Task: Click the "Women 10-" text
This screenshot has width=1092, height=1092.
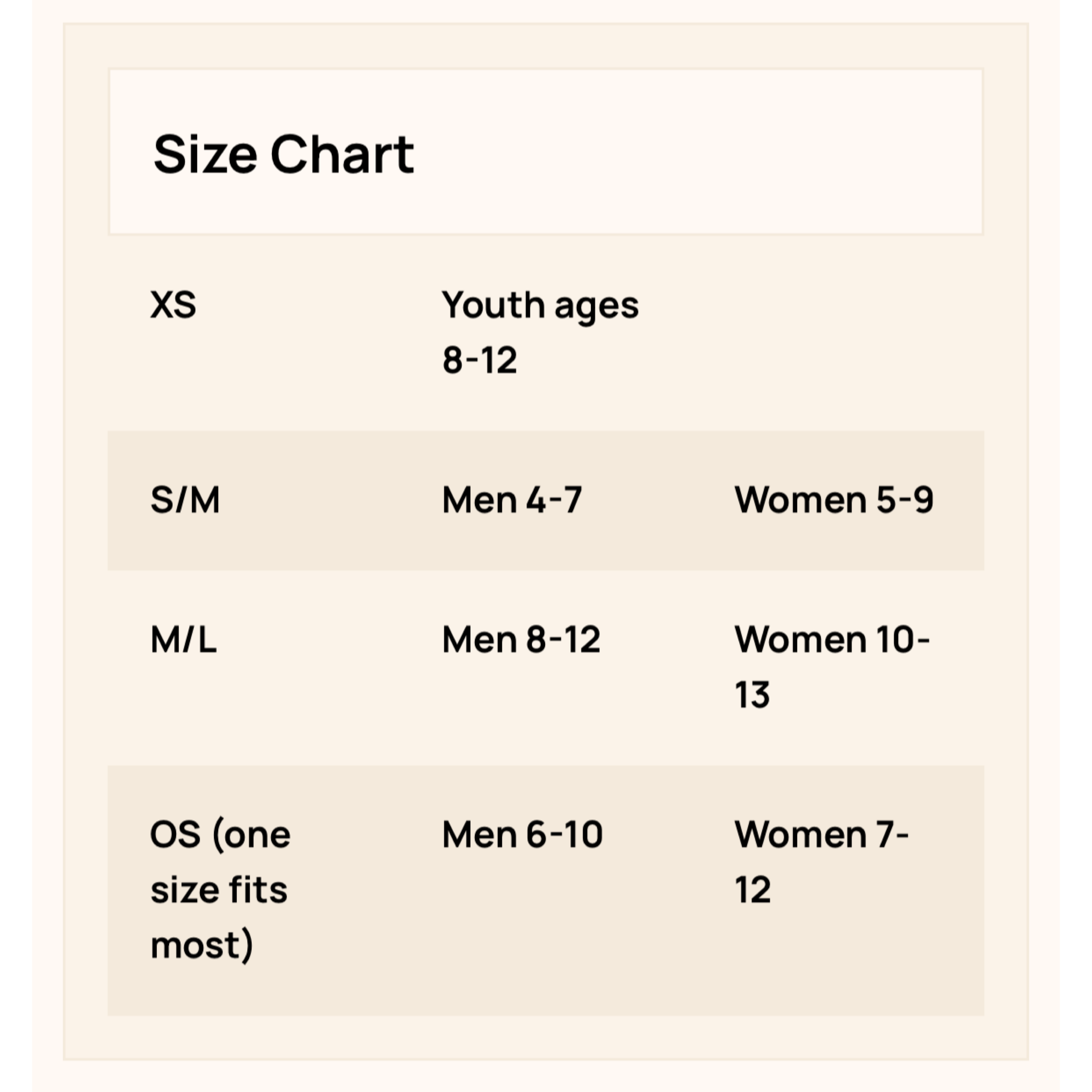Action: [x=832, y=640]
